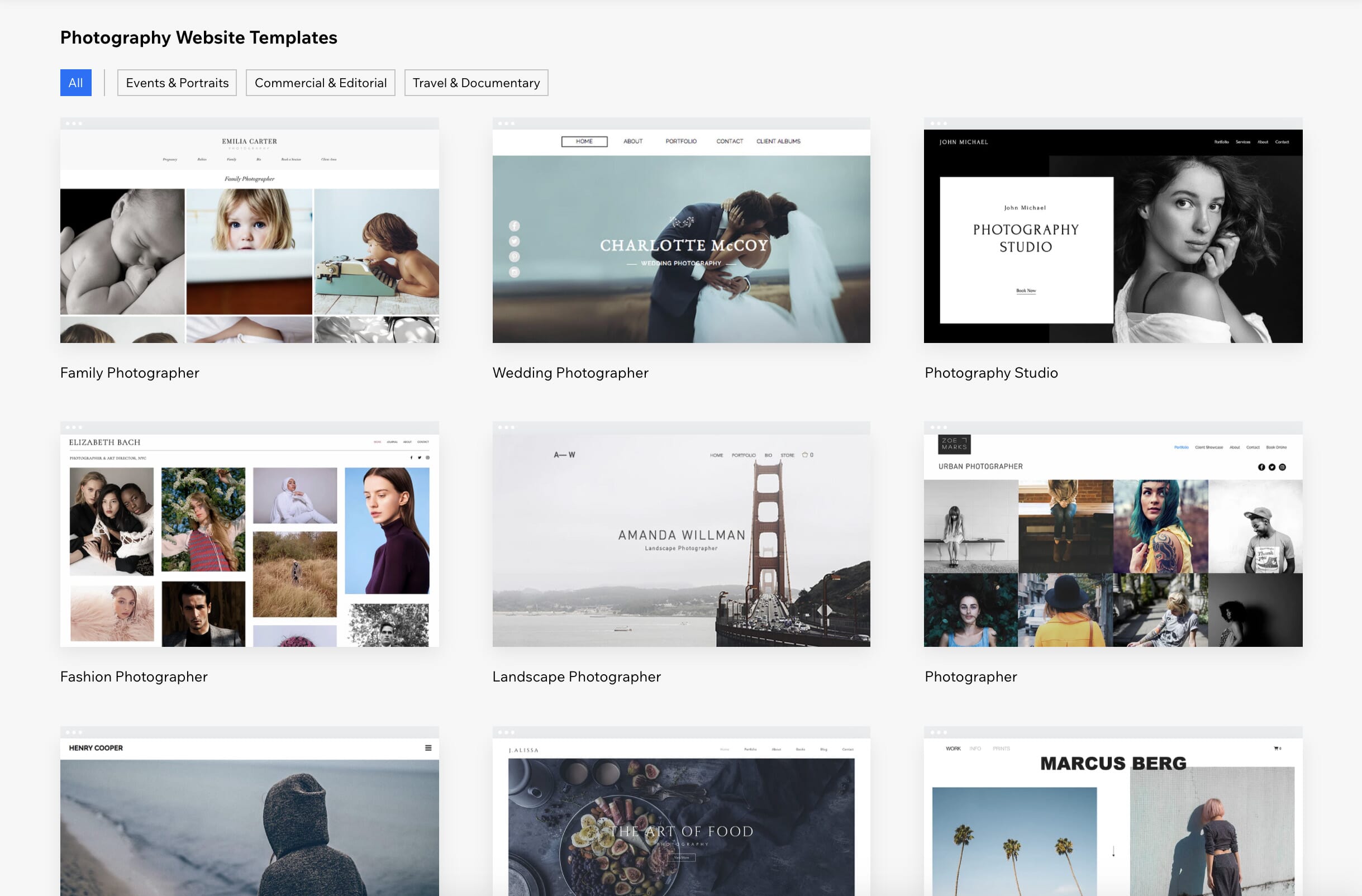This screenshot has width=1362, height=896.
Task: Open The Art of Food template thumbnail
Action: 681,811
